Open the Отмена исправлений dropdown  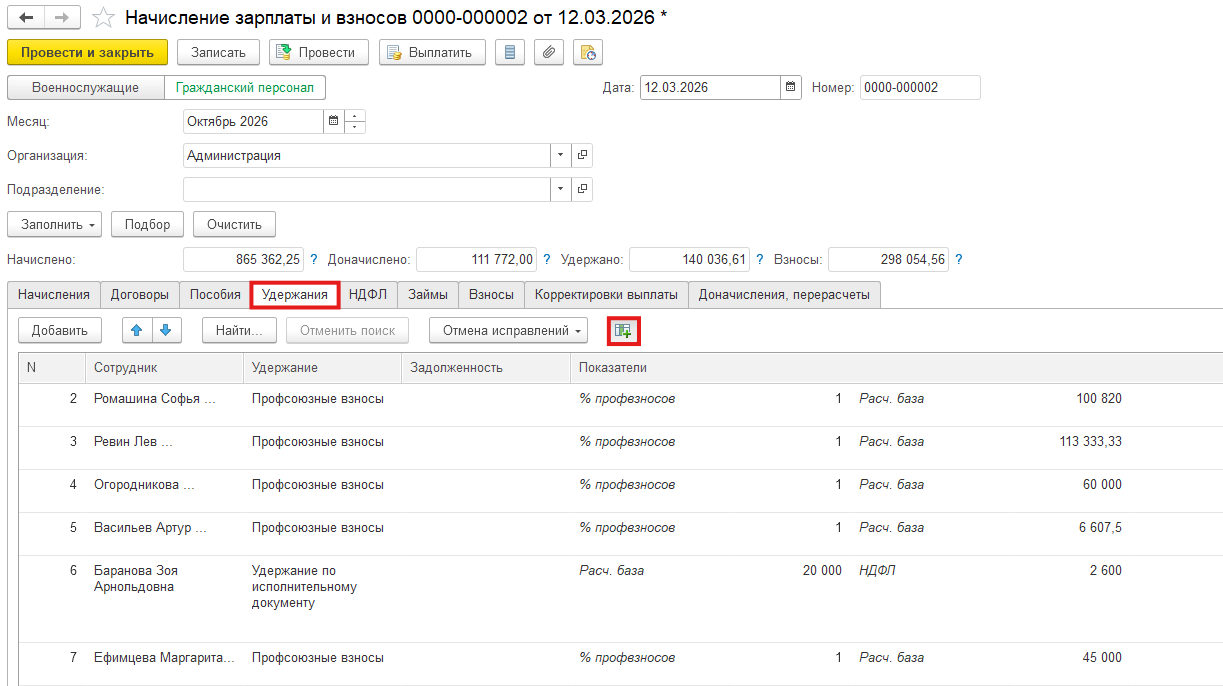(x=508, y=330)
